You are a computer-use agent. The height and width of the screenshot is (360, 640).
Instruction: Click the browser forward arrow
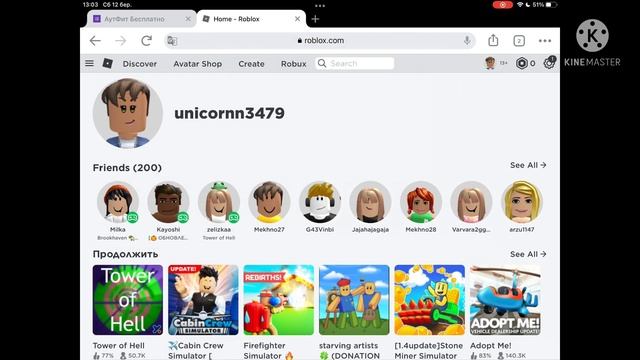(x=120, y=41)
